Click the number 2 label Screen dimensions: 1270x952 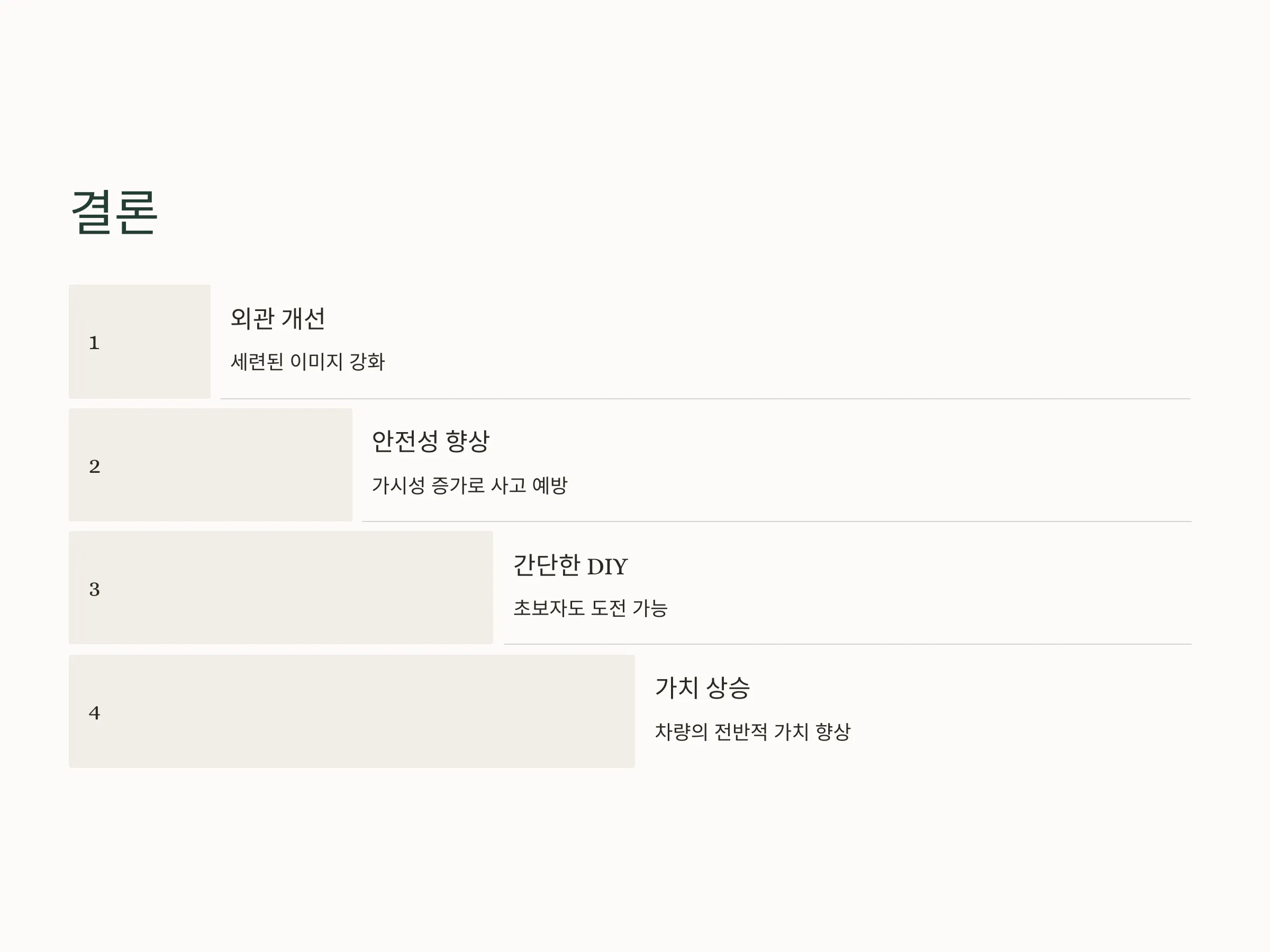tap(95, 466)
